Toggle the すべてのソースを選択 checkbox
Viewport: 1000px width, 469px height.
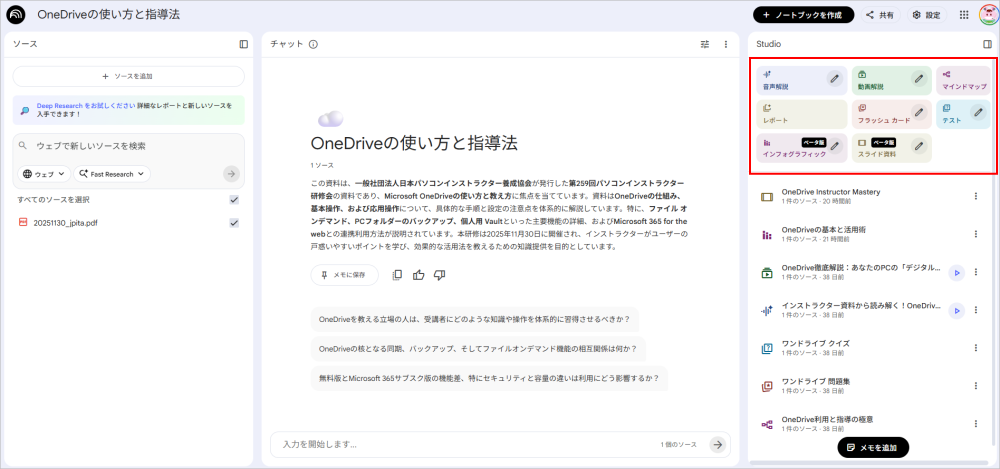(234, 200)
